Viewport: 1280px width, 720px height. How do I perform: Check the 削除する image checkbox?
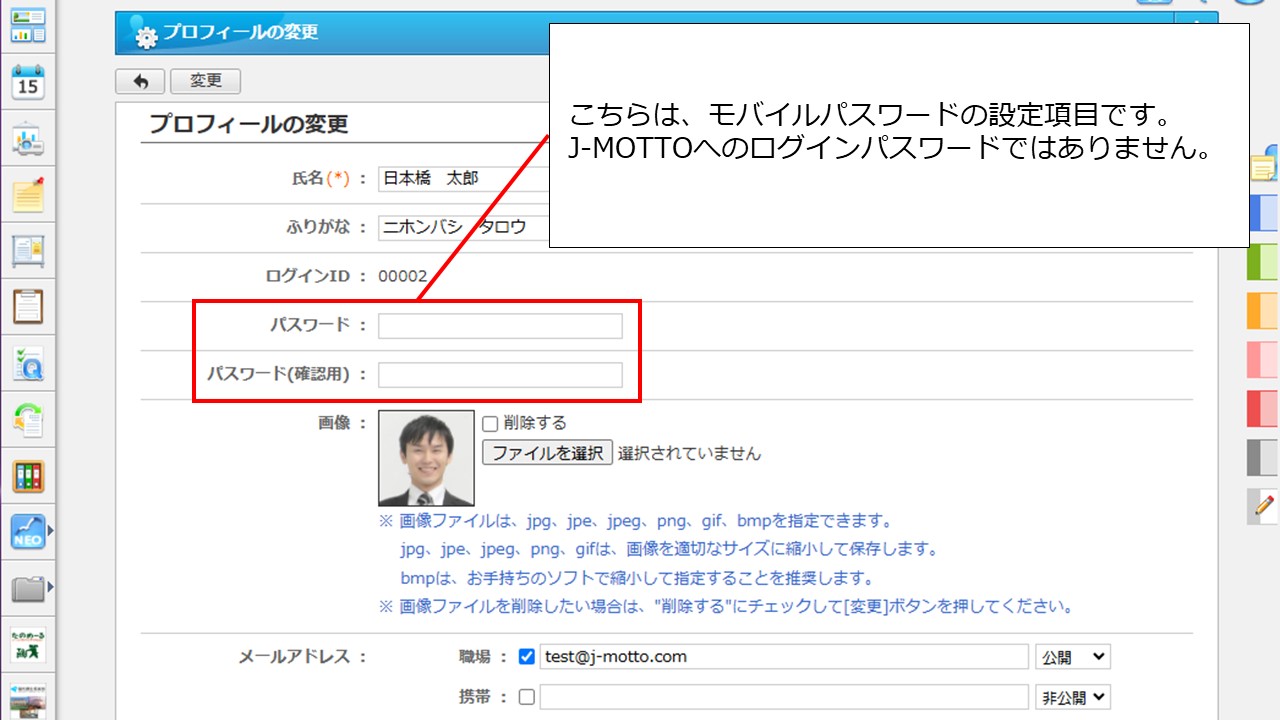(490, 423)
